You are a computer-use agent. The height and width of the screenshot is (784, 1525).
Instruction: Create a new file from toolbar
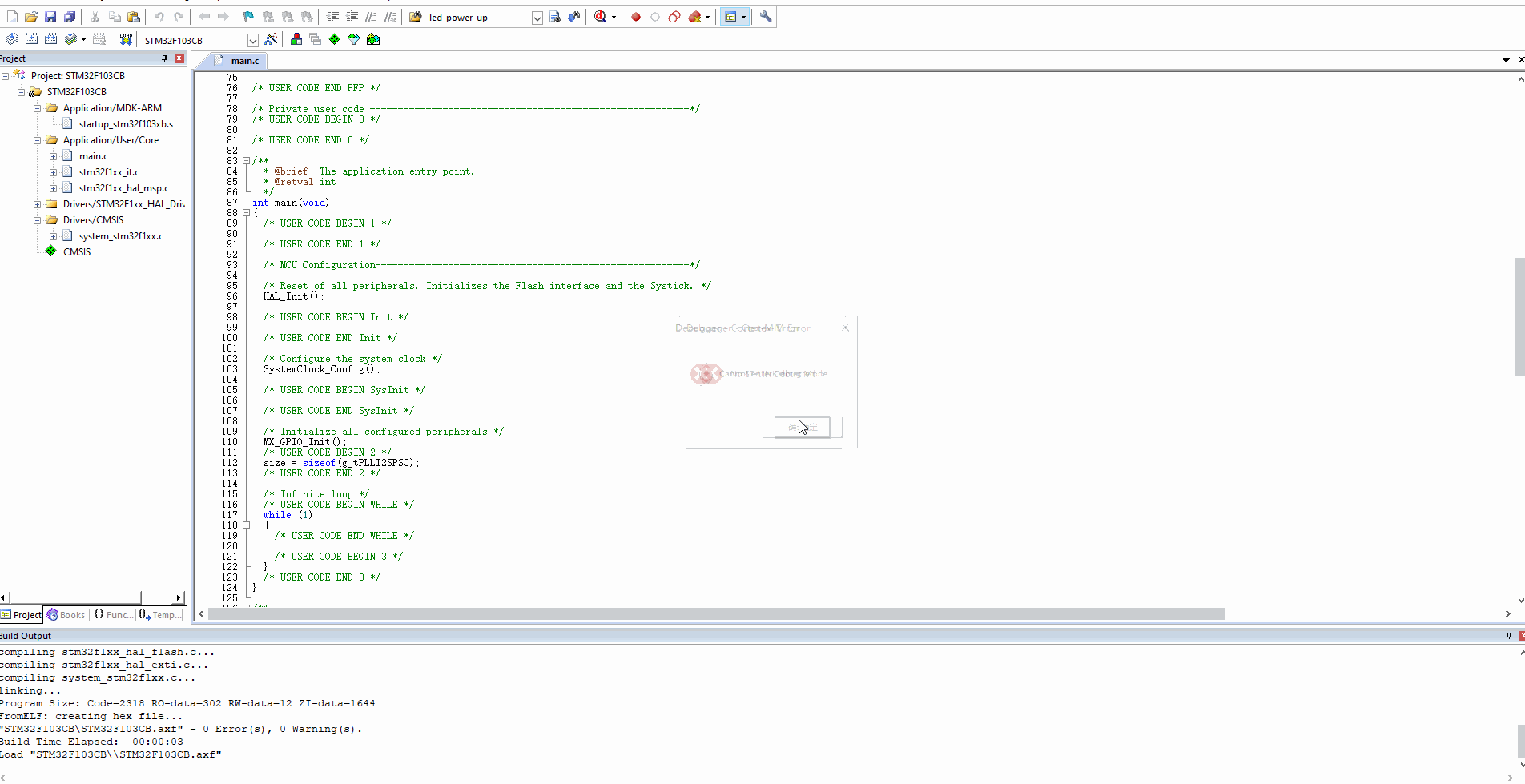click(x=12, y=17)
